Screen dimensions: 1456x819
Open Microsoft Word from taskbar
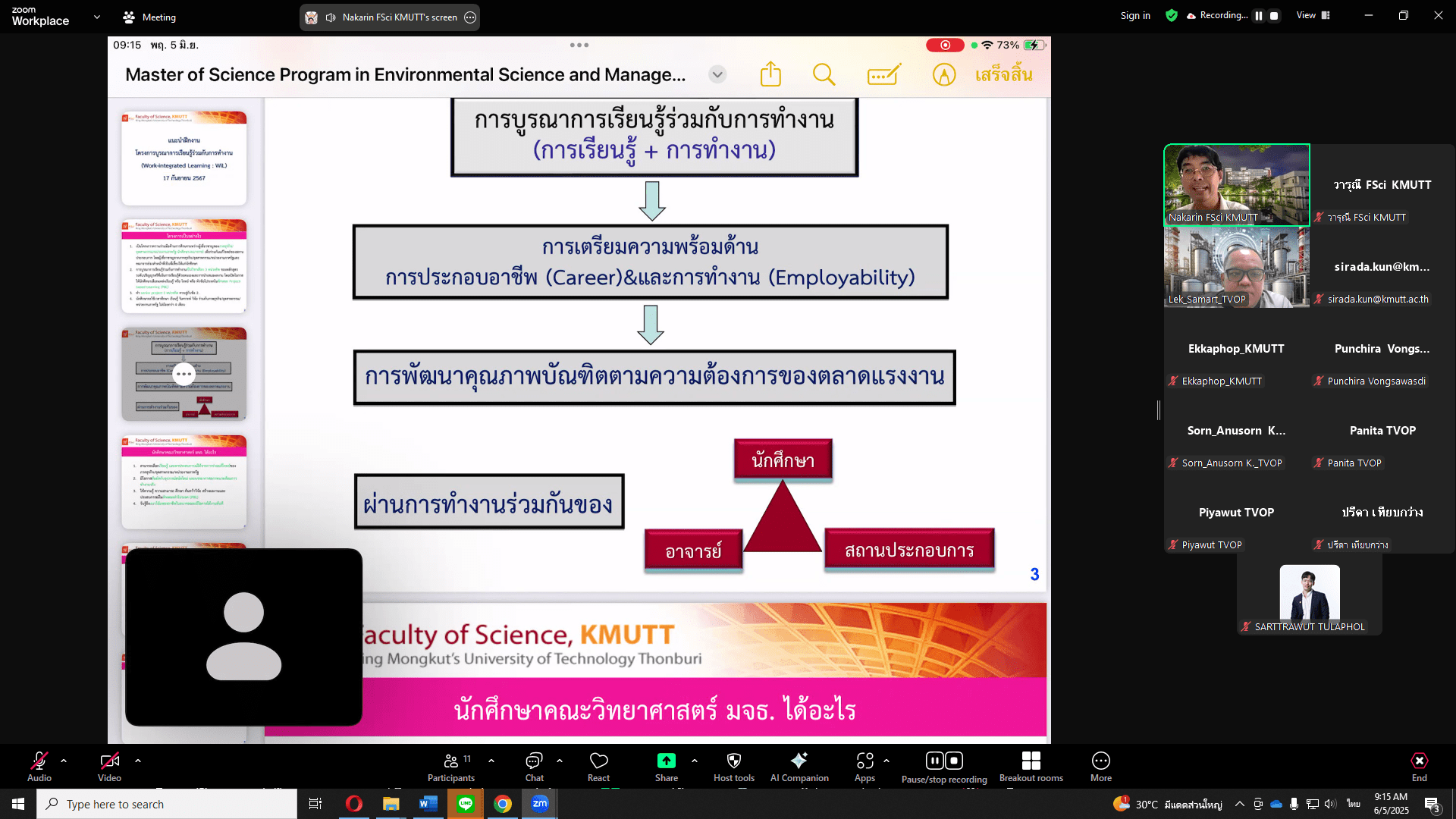(x=428, y=804)
